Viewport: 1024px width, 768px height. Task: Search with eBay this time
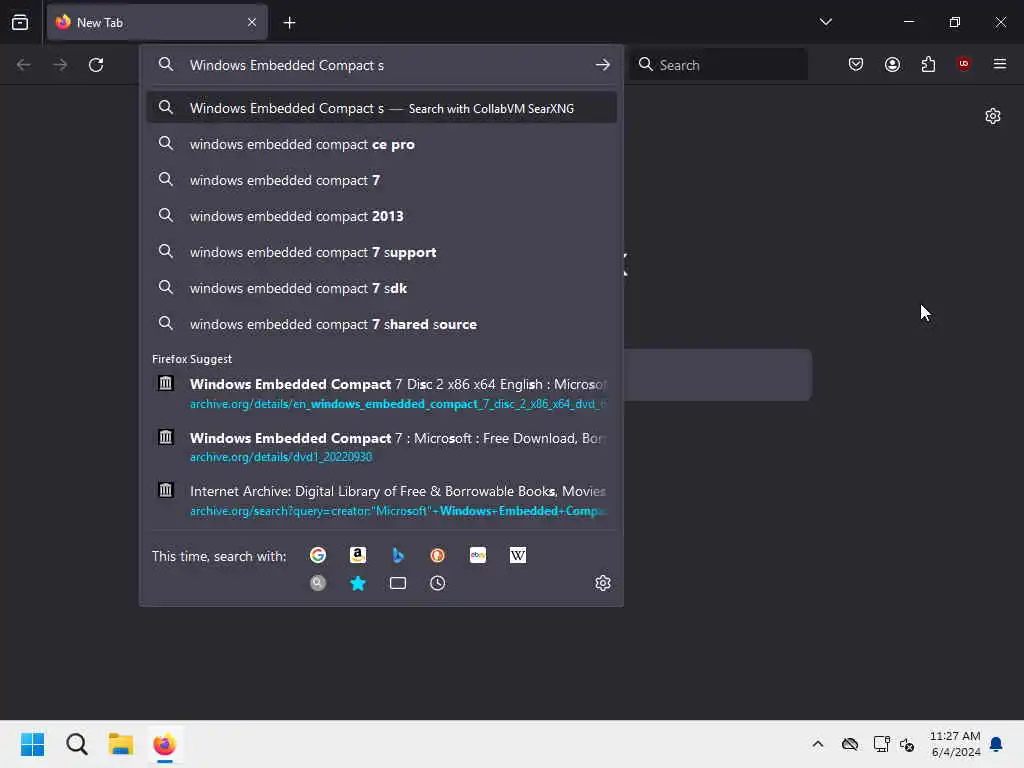pyautogui.click(x=478, y=555)
